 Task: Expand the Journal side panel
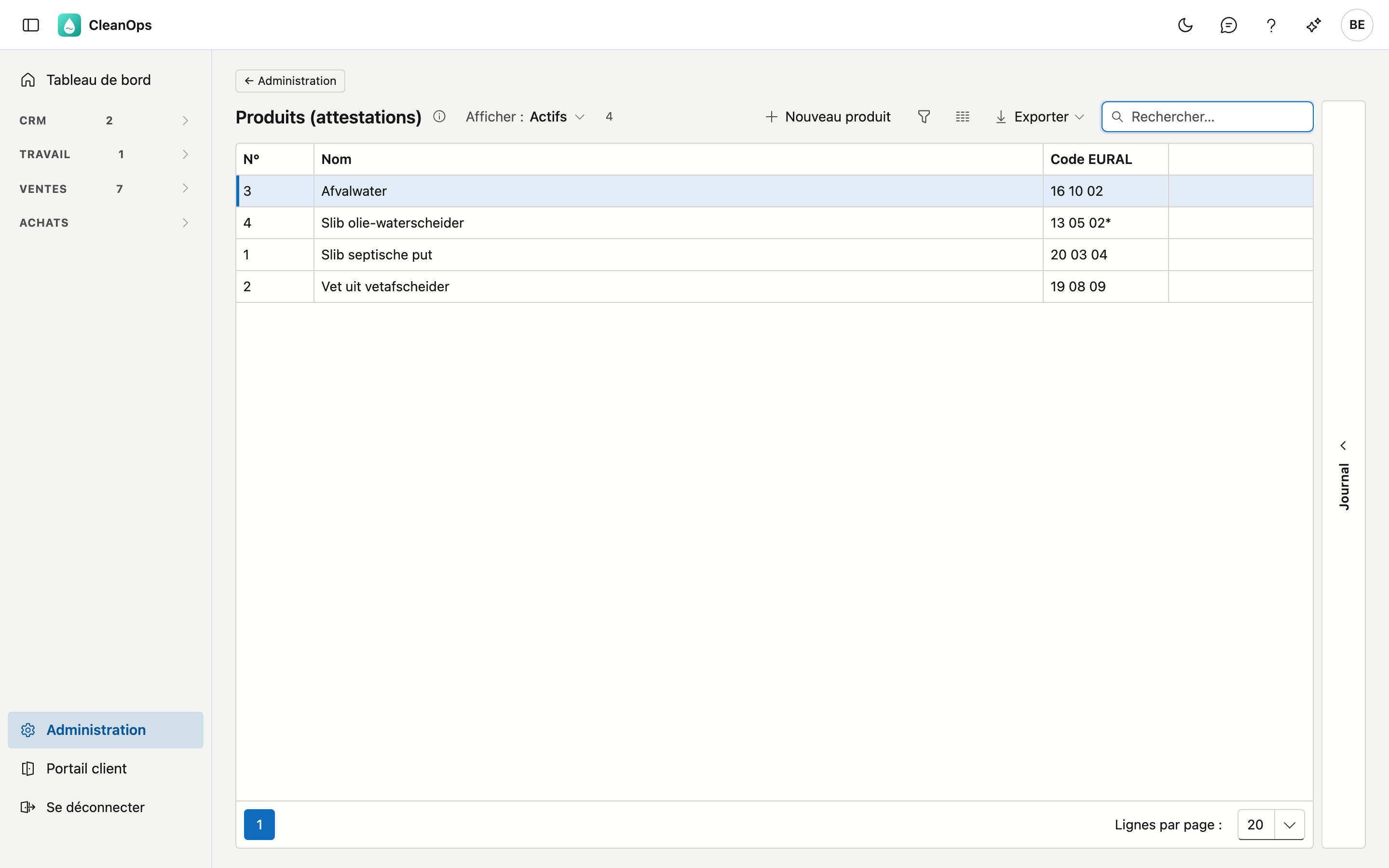pos(1343,474)
